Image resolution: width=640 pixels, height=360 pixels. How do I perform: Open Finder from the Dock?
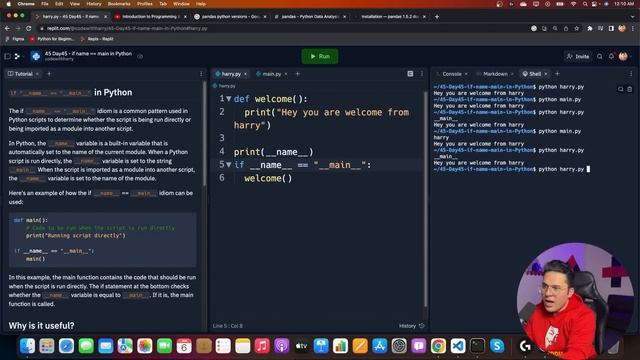click(x=27, y=346)
